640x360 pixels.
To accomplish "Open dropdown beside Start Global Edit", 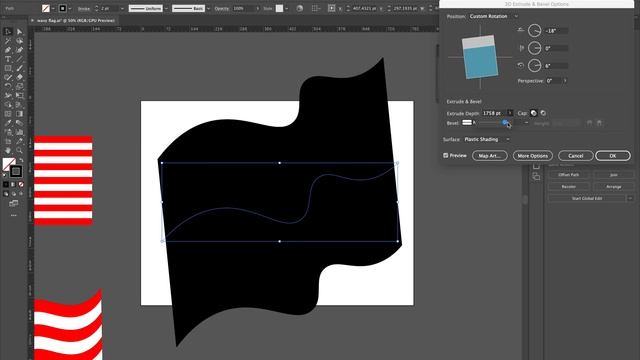I will pyautogui.click(x=630, y=198).
